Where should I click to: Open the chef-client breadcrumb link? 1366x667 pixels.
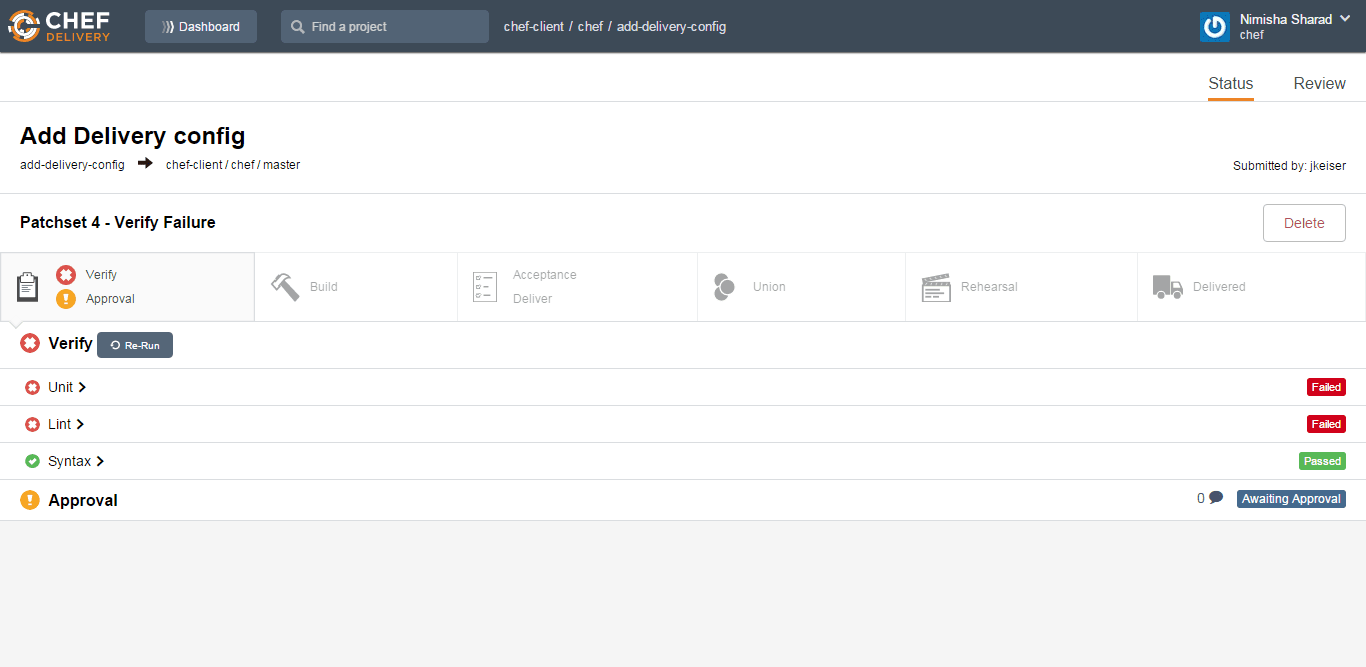[x=533, y=27]
